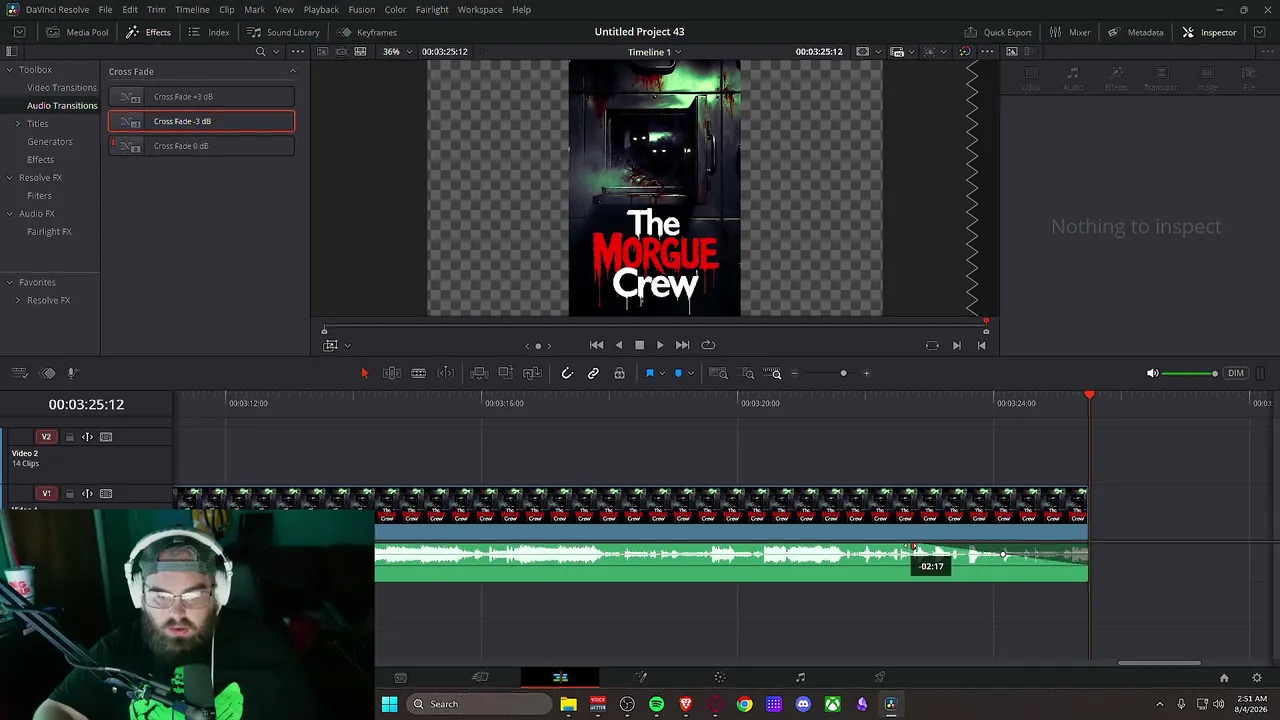
Task: Open the Index panel
Action: coord(209,32)
